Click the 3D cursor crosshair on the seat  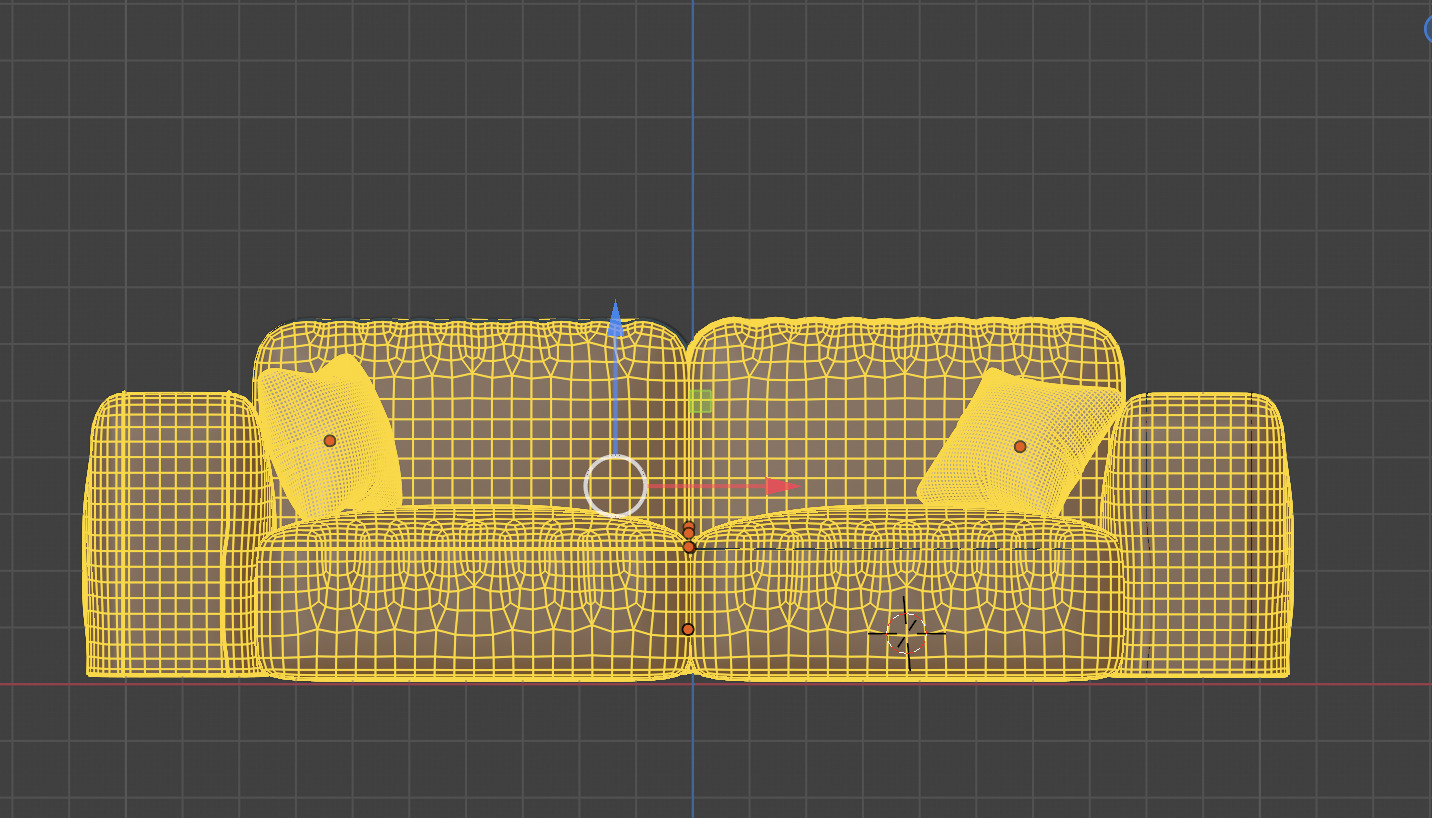click(x=906, y=632)
